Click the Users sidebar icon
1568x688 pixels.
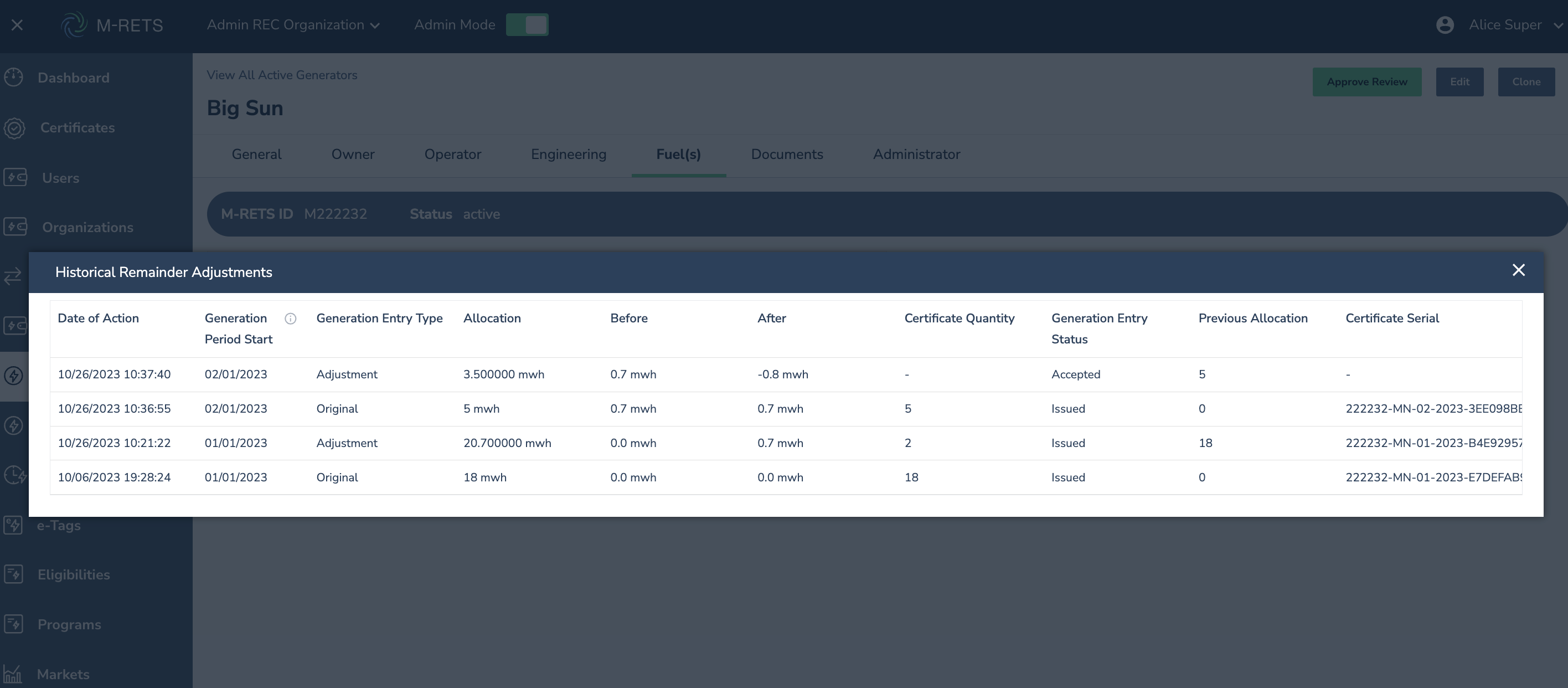point(15,178)
